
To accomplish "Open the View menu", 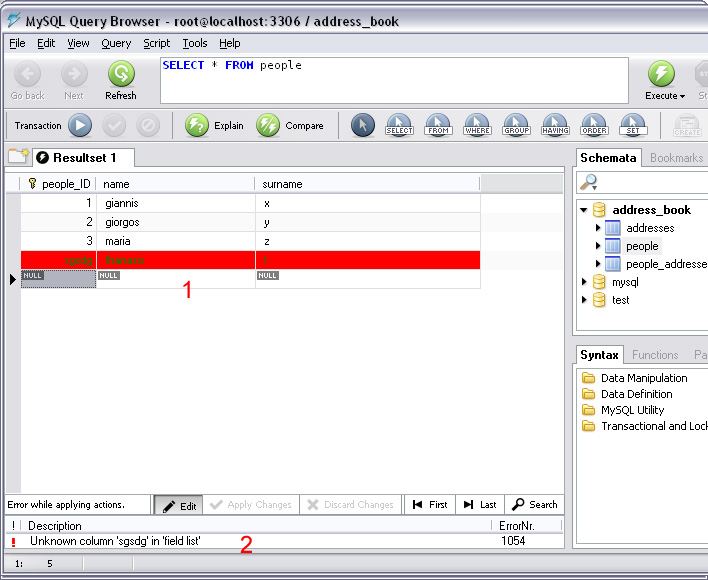I will click(78, 43).
